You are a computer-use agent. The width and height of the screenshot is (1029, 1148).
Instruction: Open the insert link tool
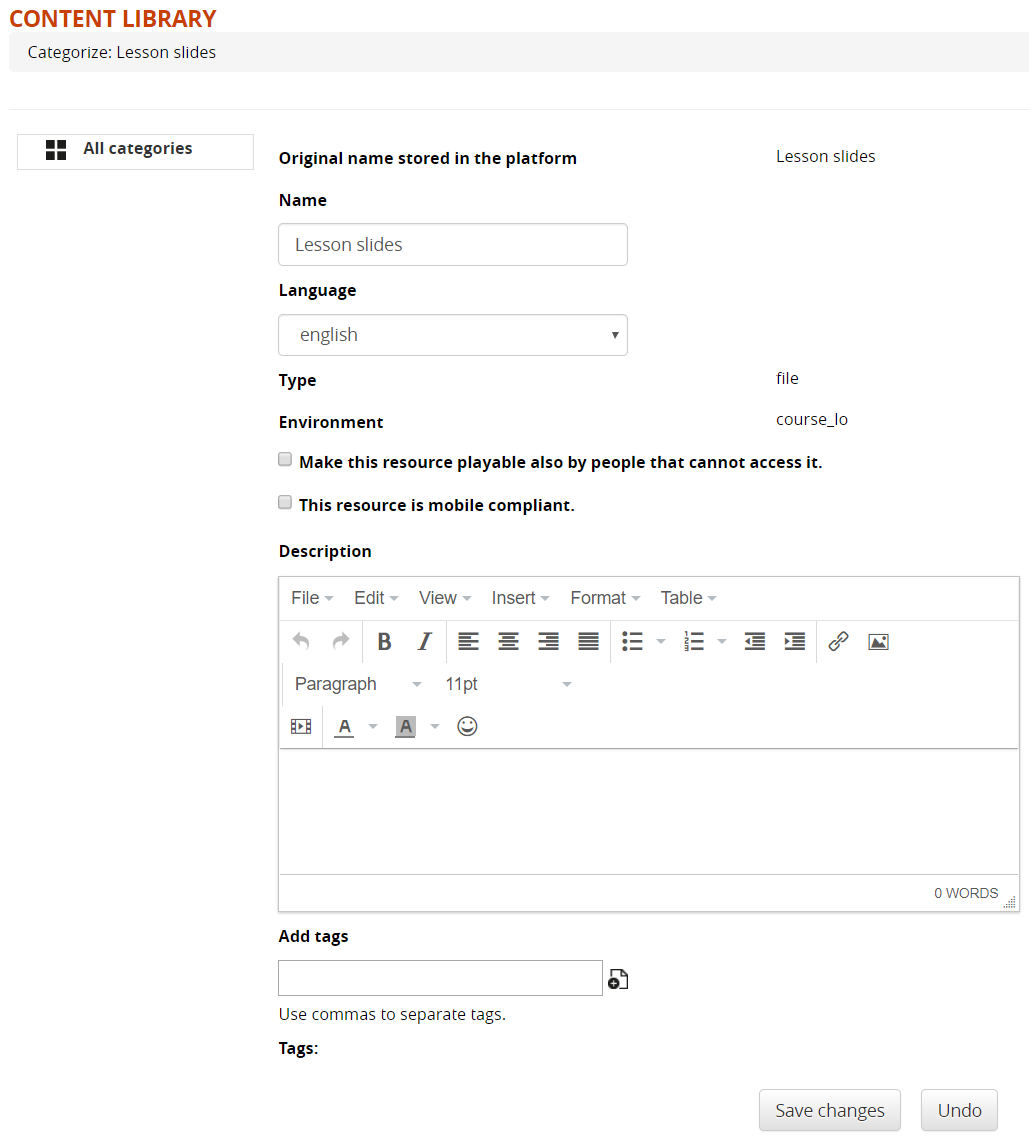click(x=838, y=642)
